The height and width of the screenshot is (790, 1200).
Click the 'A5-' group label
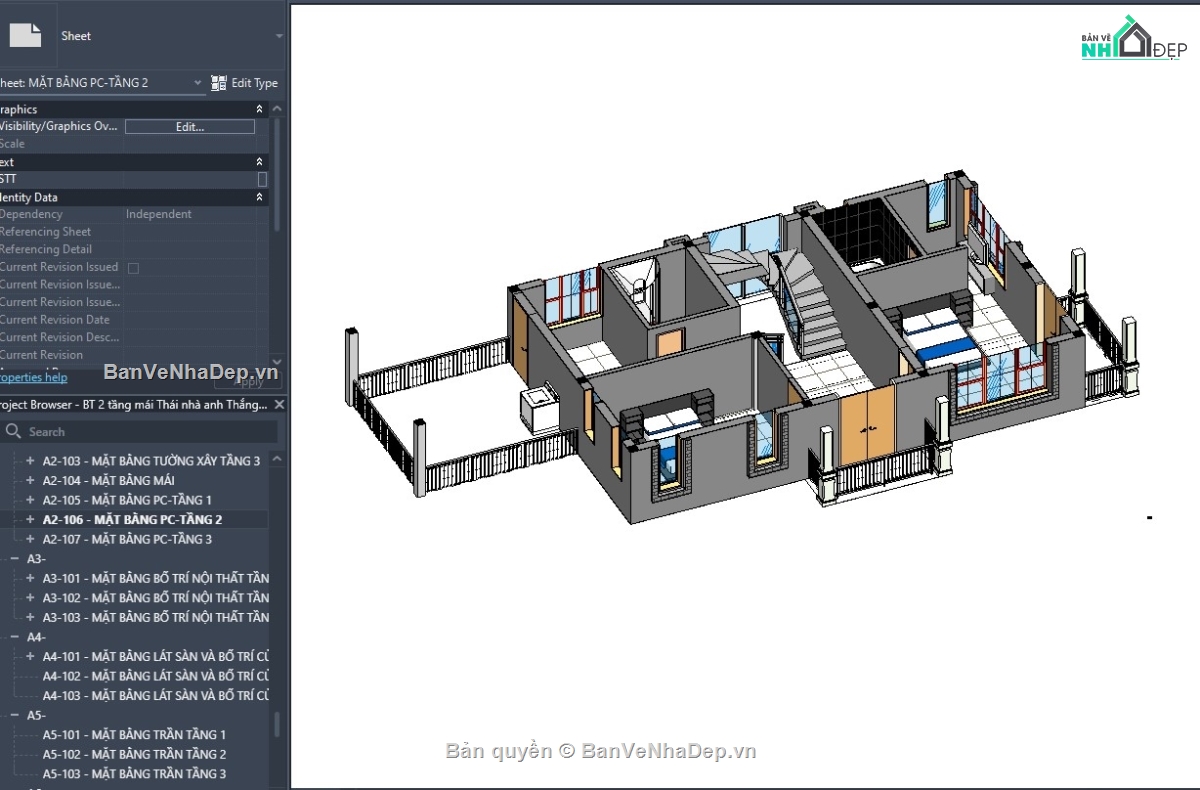[36, 715]
